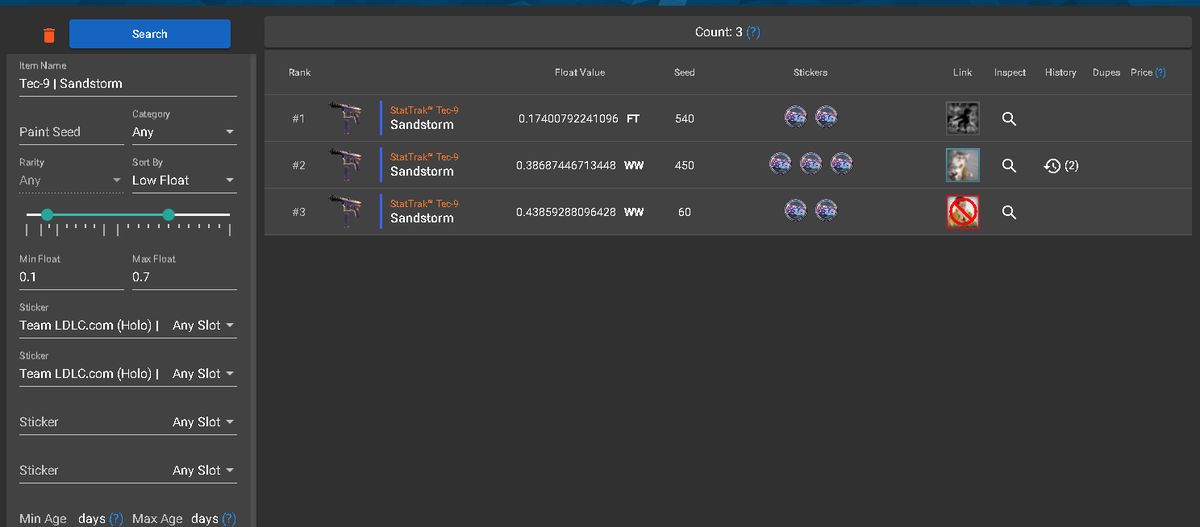Click the History column header
The height and width of the screenshot is (527, 1200).
click(x=1061, y=73)
